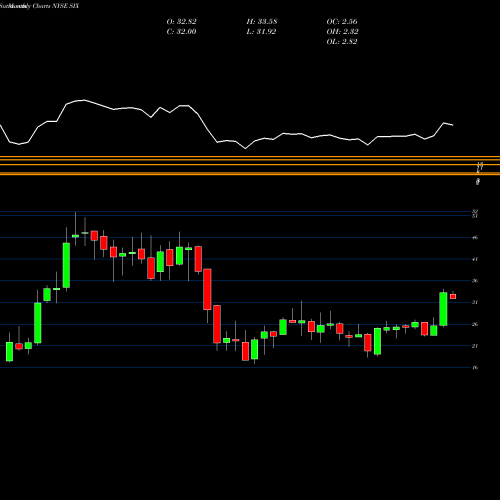Screen dimensions: 500x500
Task: Click the last point of the white indicator line
Action: 453,125
